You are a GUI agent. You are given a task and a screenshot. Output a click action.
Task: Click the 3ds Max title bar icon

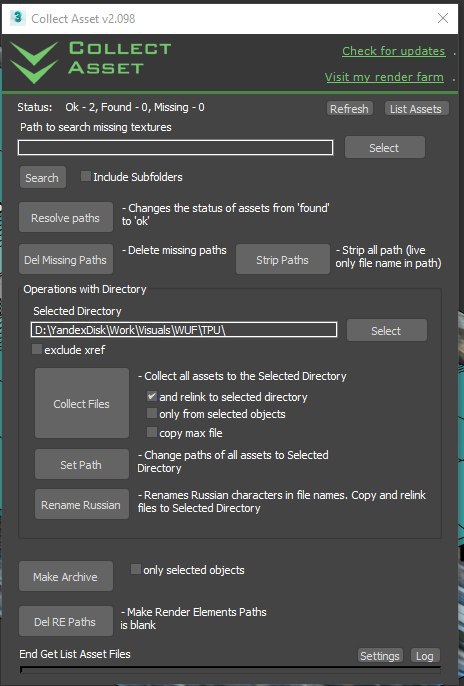click(x=17, y=18)
